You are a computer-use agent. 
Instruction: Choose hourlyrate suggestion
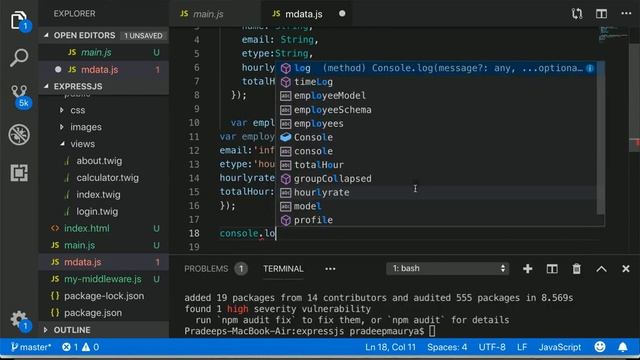(x=437, y=192)
